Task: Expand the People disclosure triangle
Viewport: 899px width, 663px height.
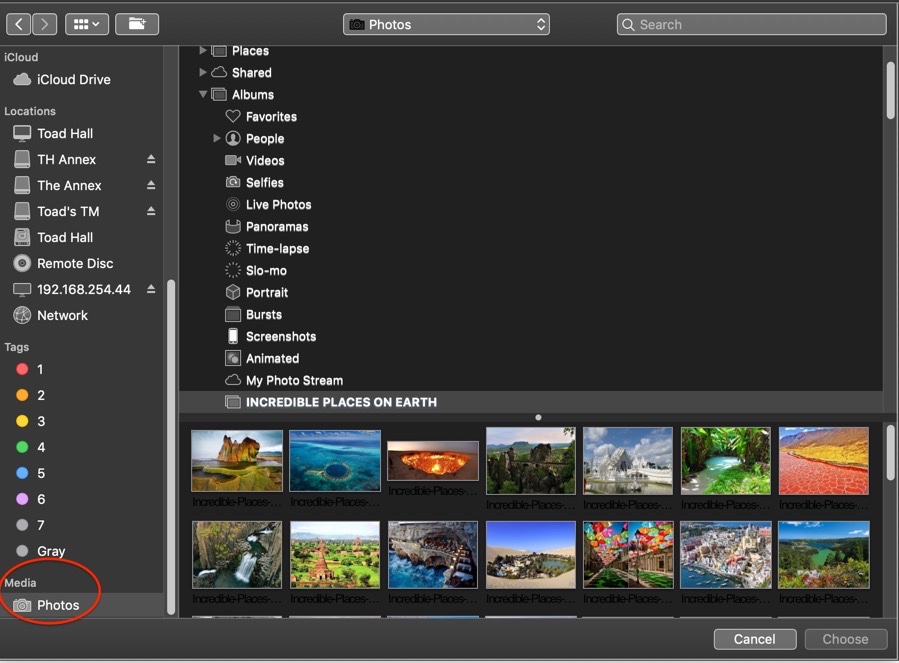Action: tap(217, 138)
